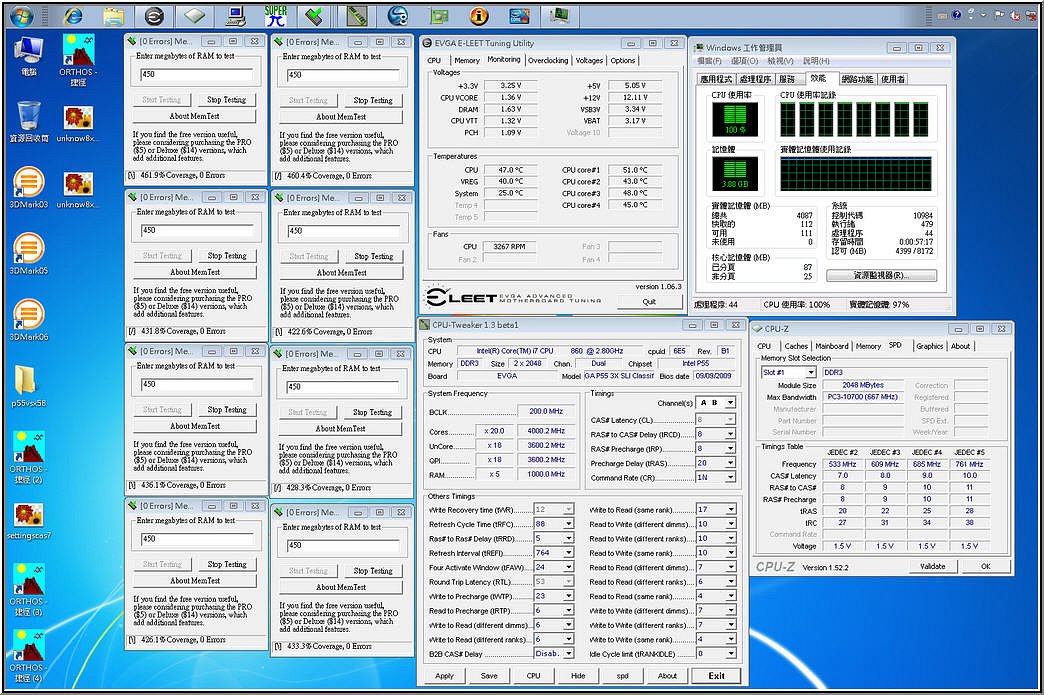This screenshot has width=1044, height=695.
Task: Switch to the Overclocking tab in E-LEET
Action: click(548, 61)
